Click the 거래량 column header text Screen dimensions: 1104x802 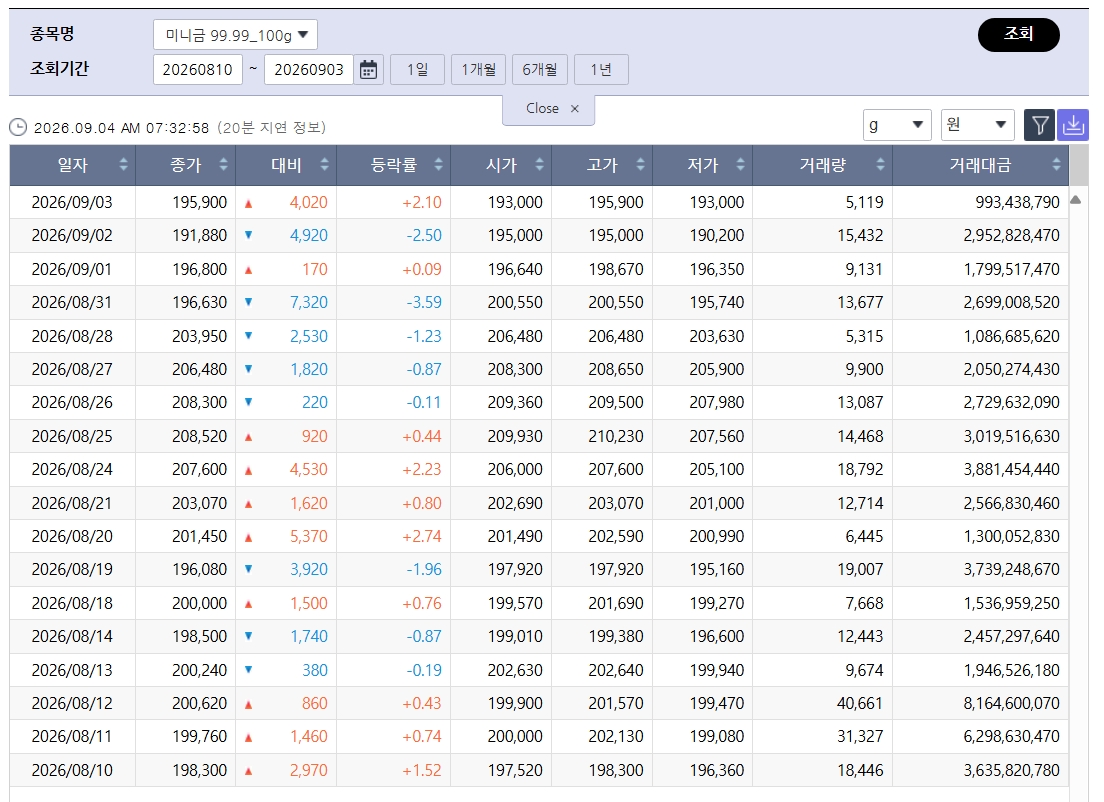pos(822,165)
